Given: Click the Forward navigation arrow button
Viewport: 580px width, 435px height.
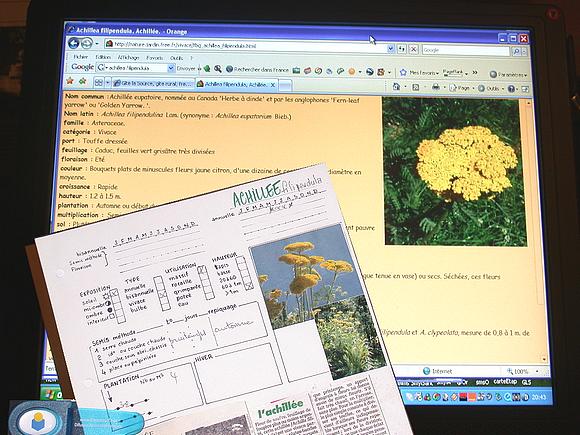Looking at the screenshot, I should (x=87, y=44).
